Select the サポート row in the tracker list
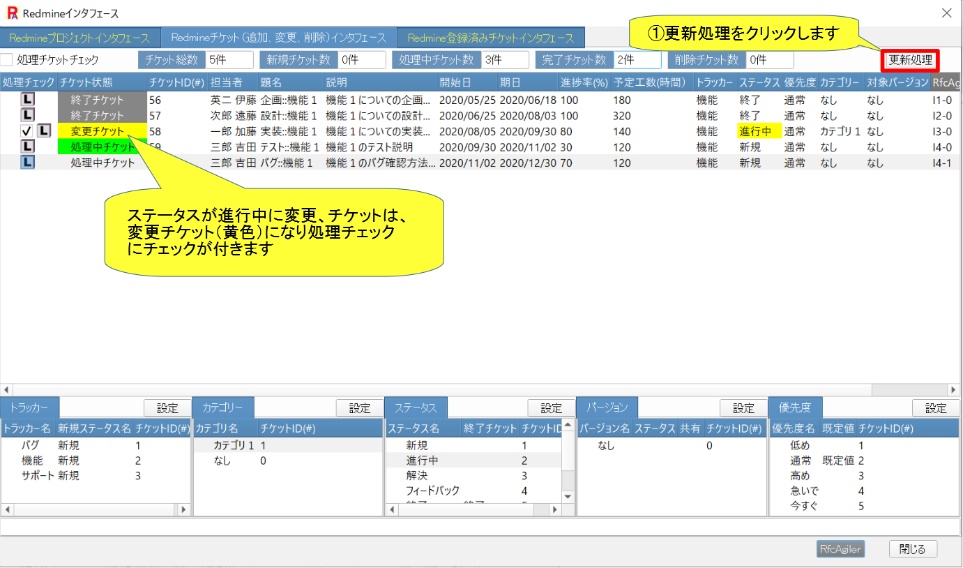The height and width of the screenshot is (568, 963). 96,475
